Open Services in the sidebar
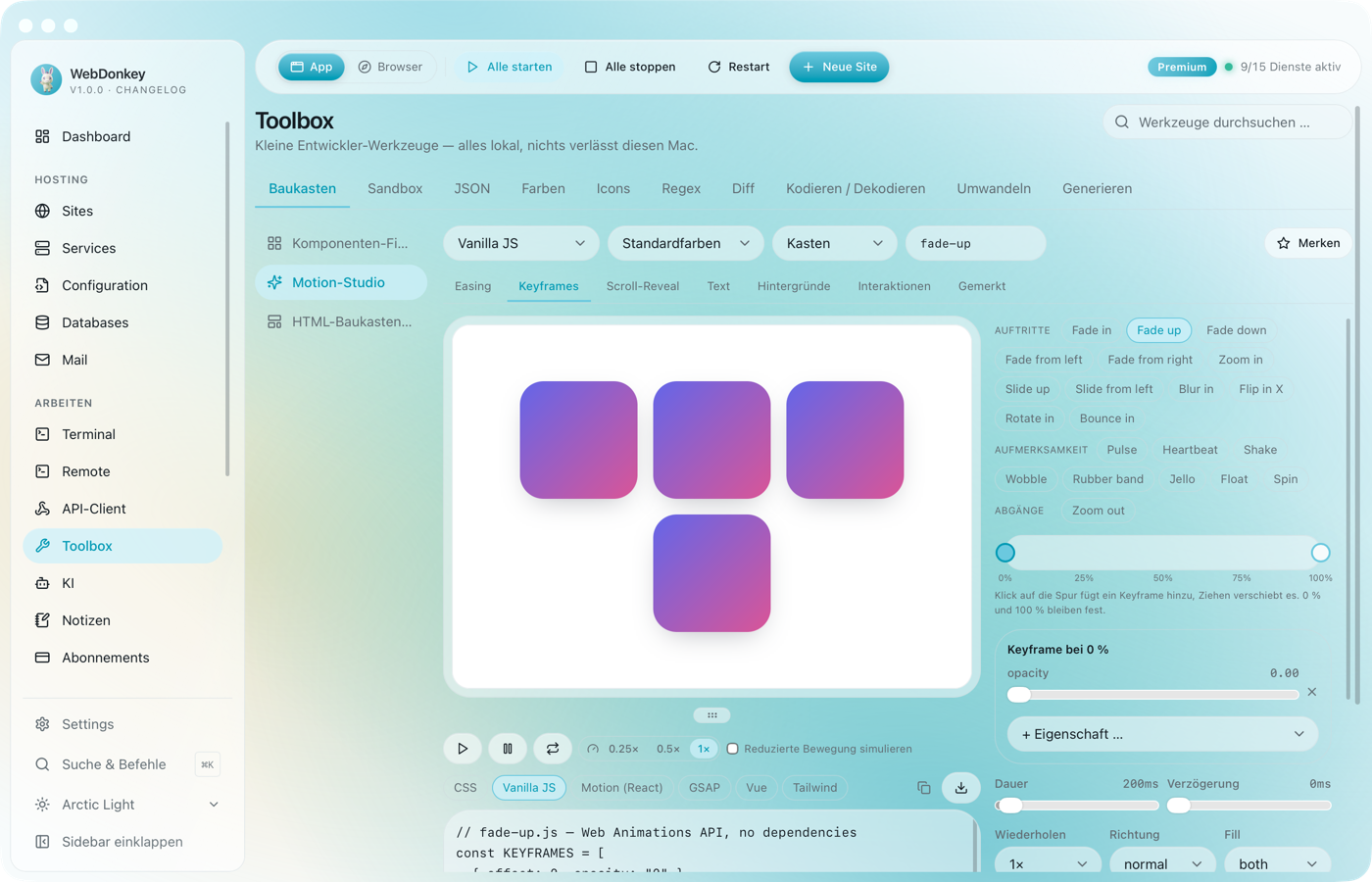 (122, 248)
